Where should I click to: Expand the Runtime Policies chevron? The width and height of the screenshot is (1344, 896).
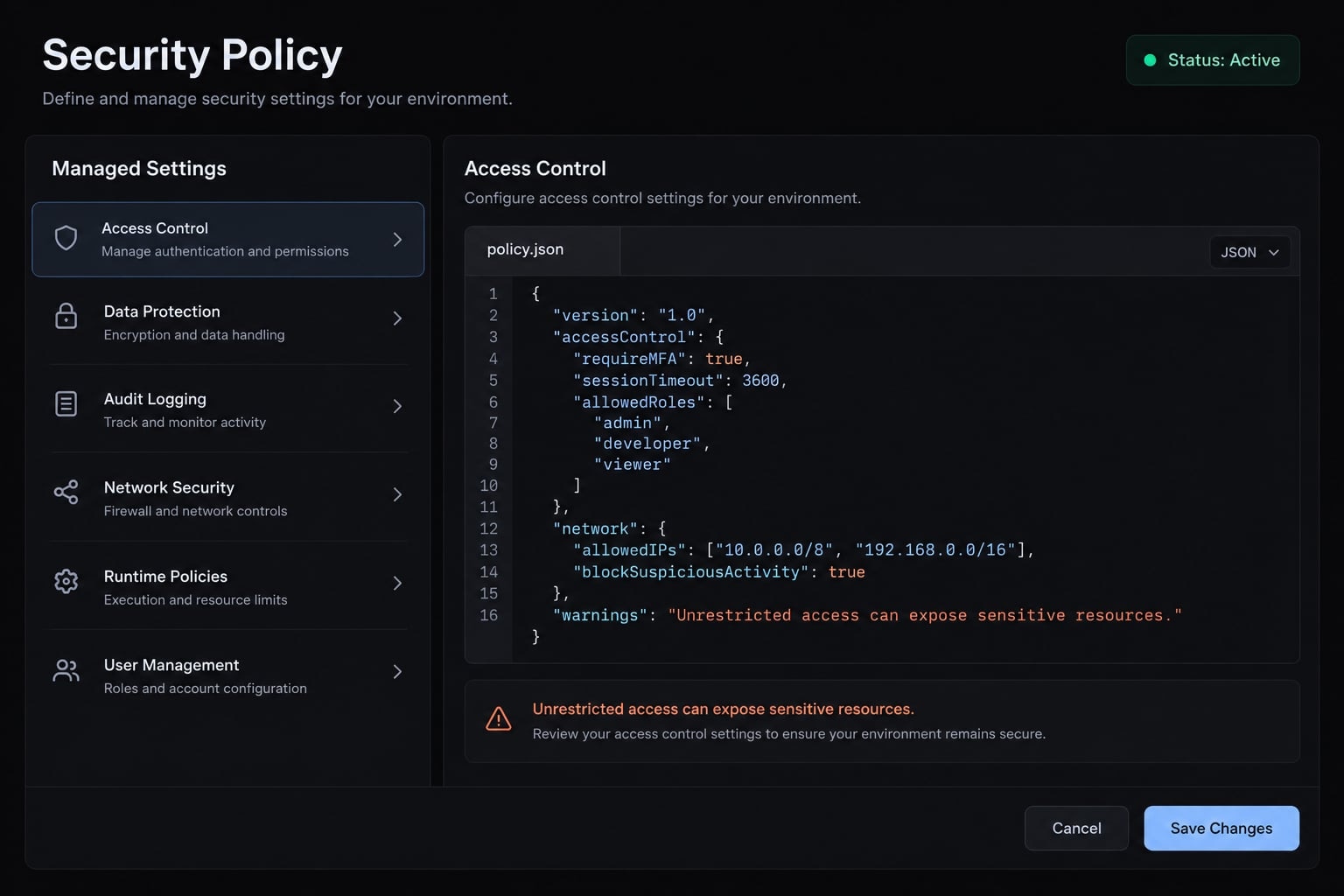pyautogui.click(x=397, y=583)
